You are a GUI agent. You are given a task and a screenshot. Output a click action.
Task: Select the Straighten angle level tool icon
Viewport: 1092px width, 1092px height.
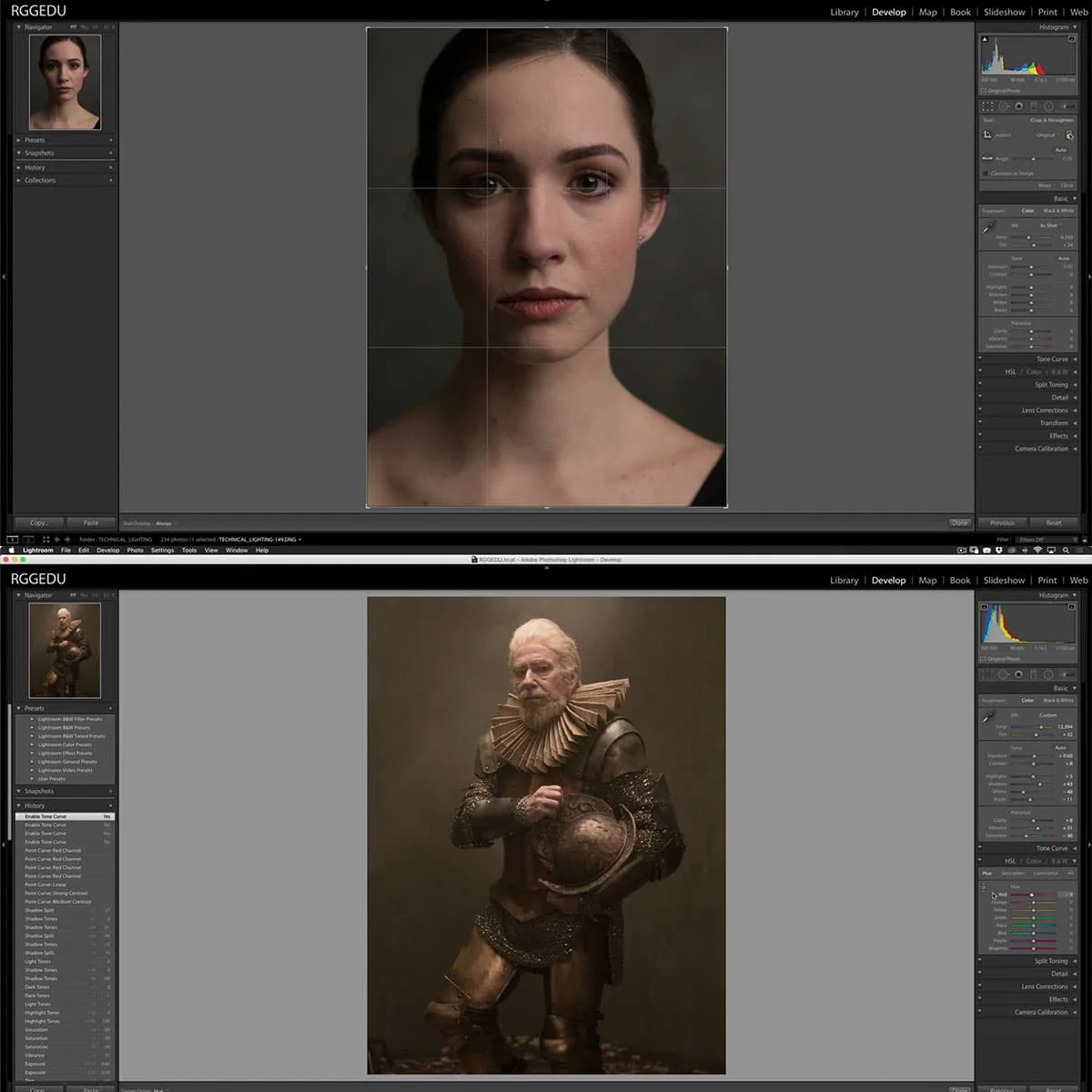(x=987, y=158)
